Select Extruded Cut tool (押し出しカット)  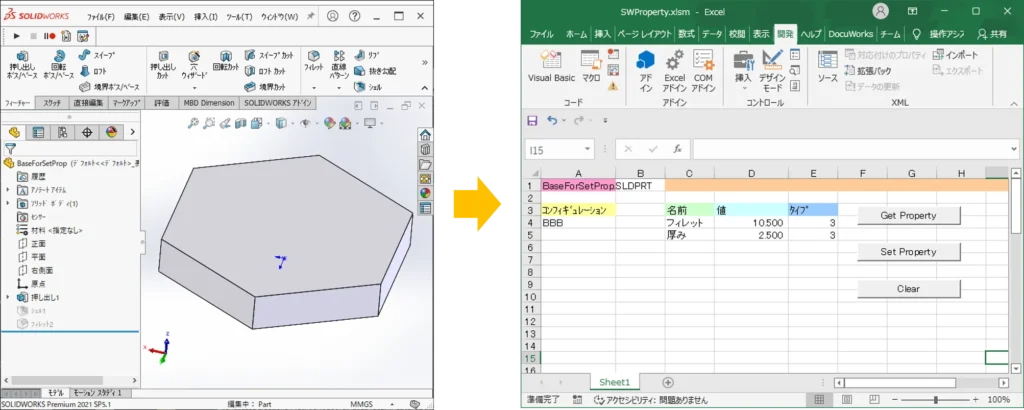(x=163, y=63)
